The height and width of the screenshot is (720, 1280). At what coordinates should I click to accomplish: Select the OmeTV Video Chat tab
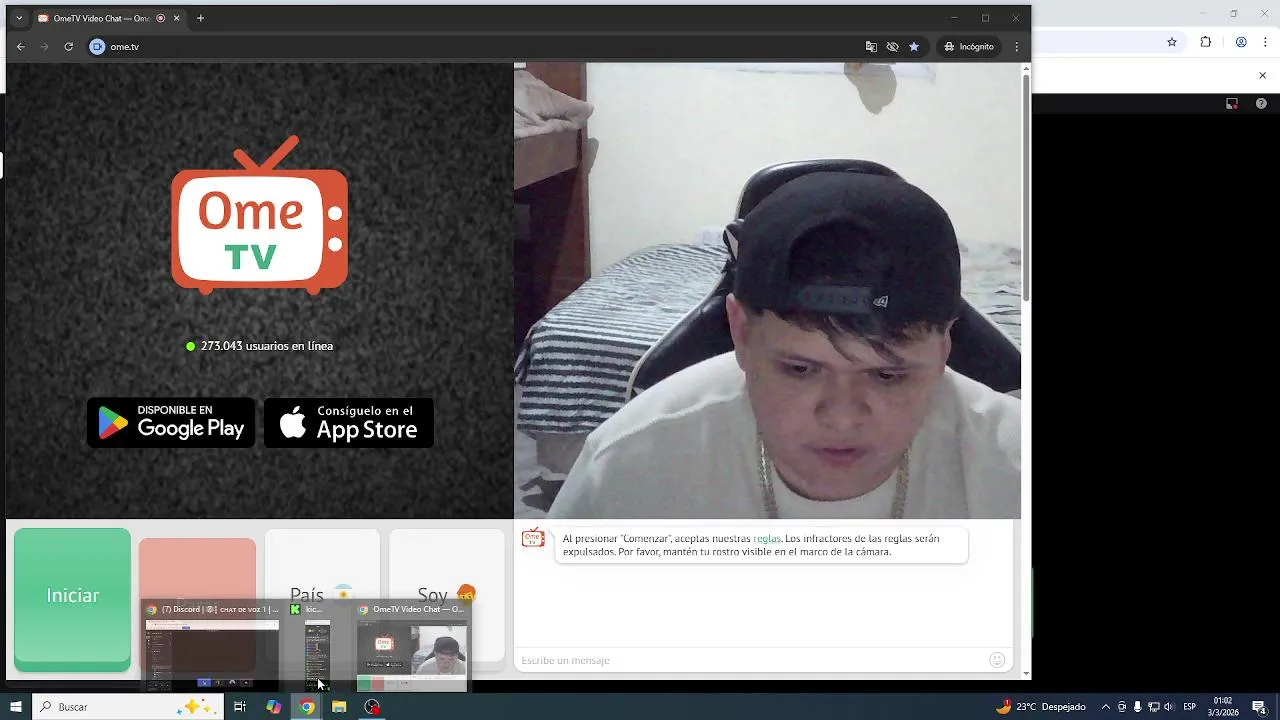click(x=109, y=18)
